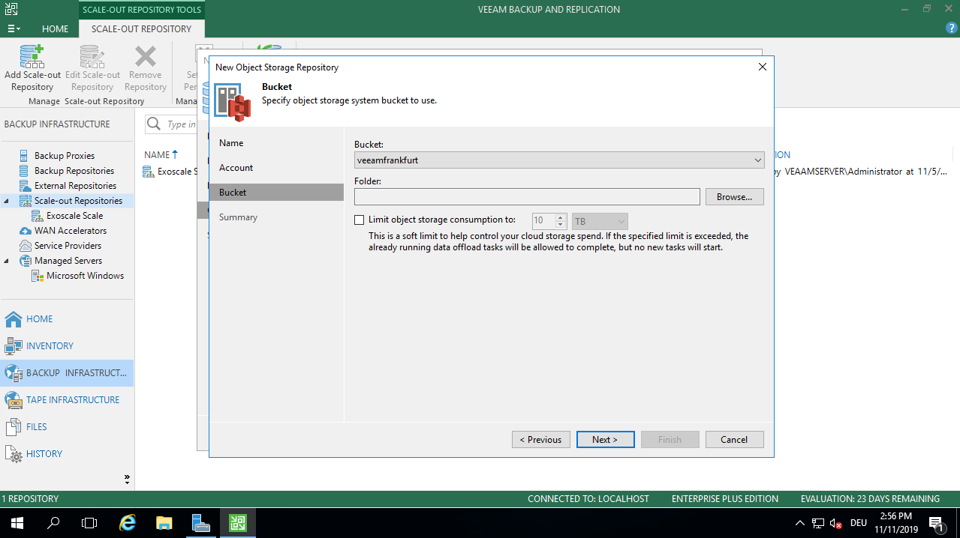The width and height of the screenshot is (960, 538).
Task: Open the Inventory view
Action: click(49, 346)
